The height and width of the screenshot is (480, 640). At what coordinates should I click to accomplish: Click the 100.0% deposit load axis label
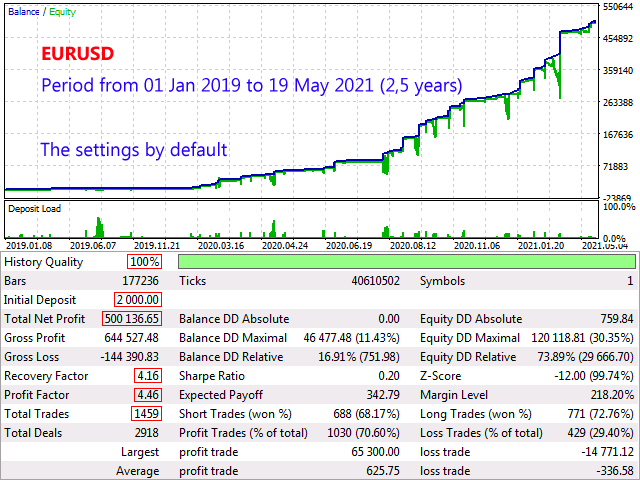click(619, 207)
